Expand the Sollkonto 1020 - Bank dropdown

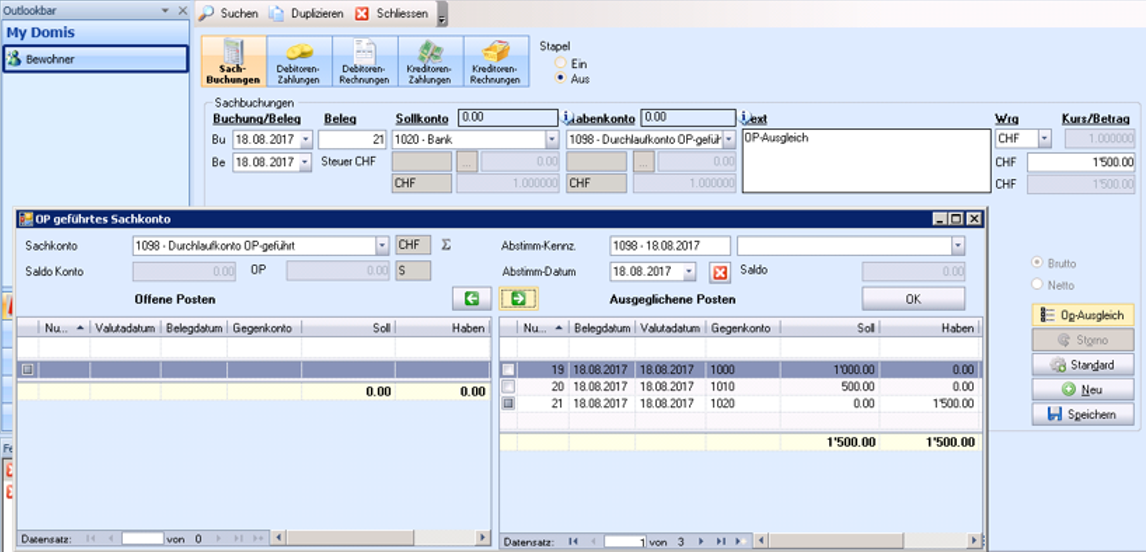552,139
